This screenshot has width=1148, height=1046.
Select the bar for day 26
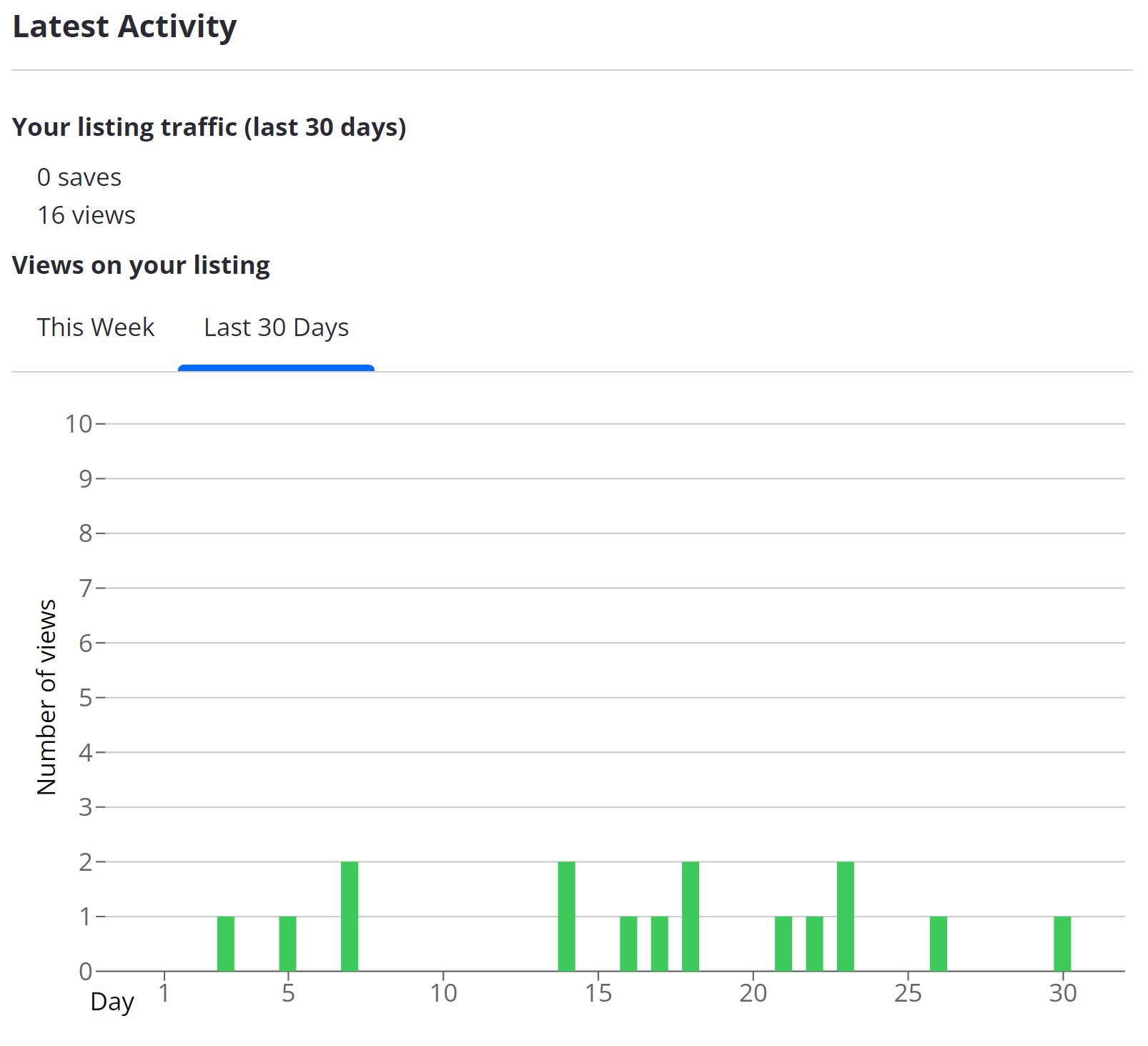click(x=938, y=943)
